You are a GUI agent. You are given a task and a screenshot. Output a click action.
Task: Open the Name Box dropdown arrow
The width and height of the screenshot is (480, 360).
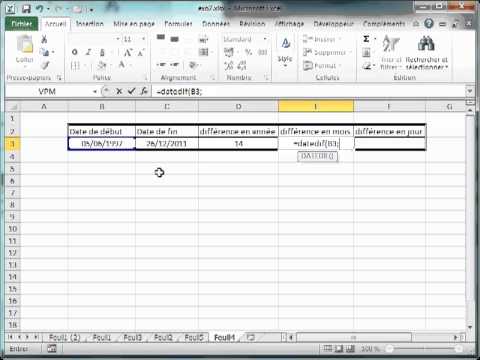pos(95,91)
